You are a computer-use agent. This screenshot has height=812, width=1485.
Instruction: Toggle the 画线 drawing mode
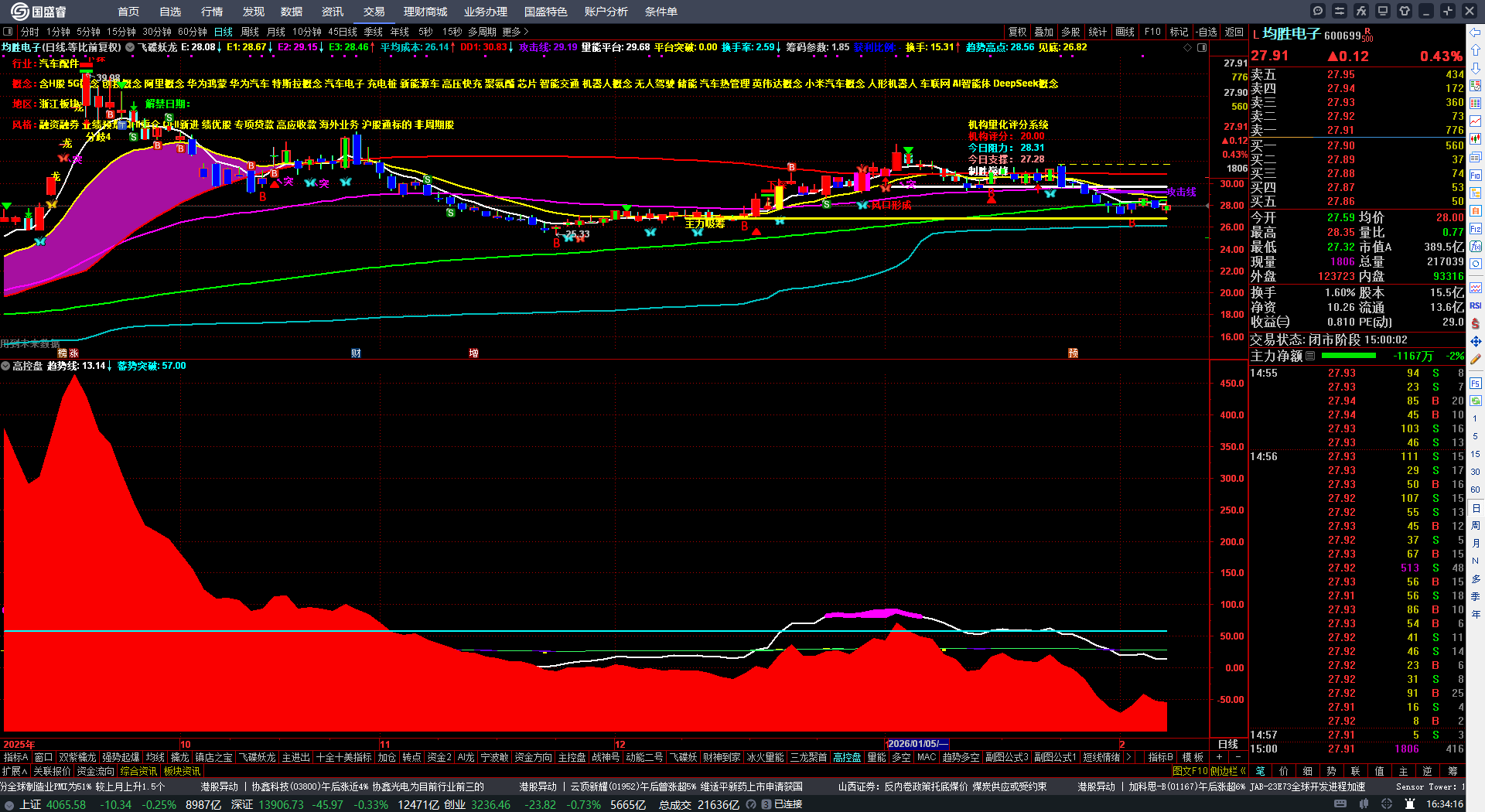coord(1125,32)
